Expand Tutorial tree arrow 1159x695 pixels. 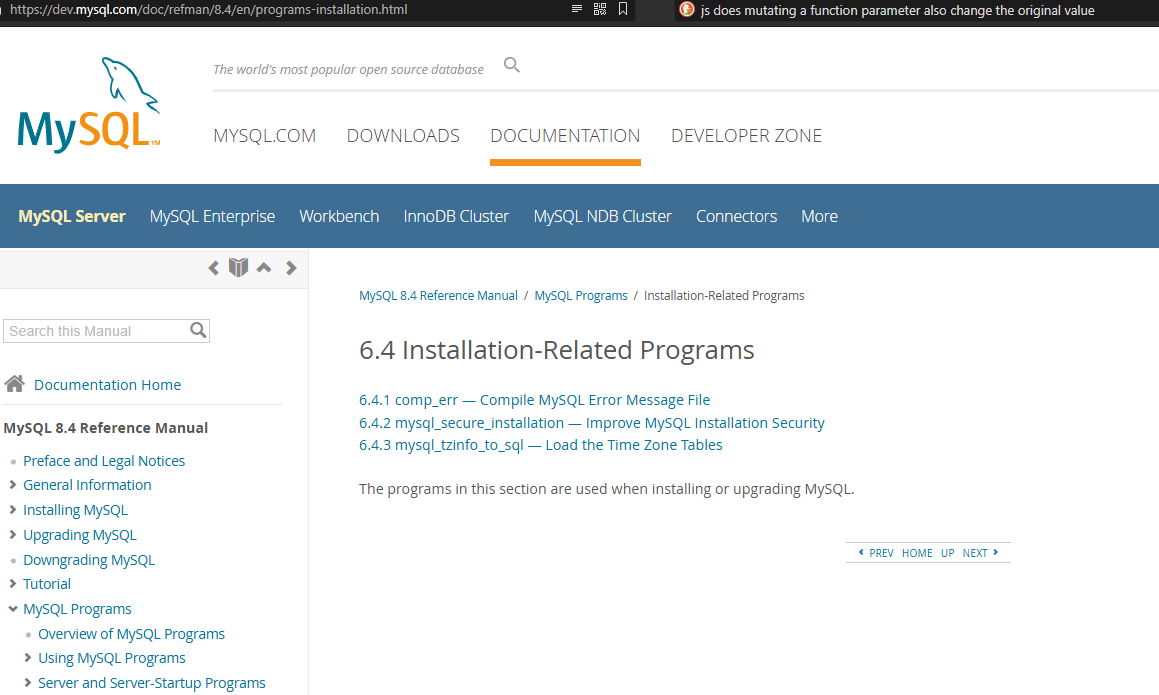coord(13,583)
